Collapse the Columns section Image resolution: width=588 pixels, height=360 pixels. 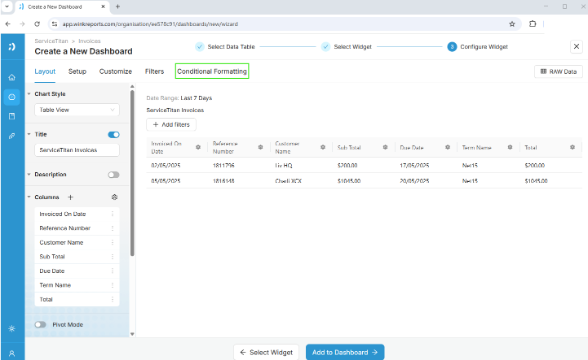(x=29, y=197)
